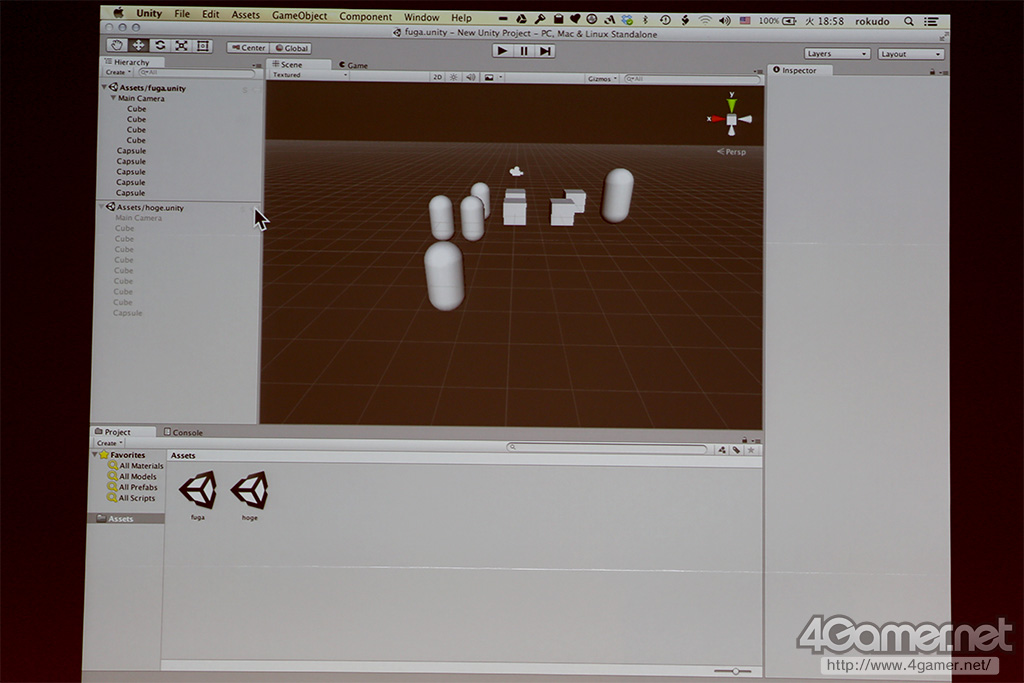
Task: Select the Rect transform tool
Action: [x=203, y=46]
